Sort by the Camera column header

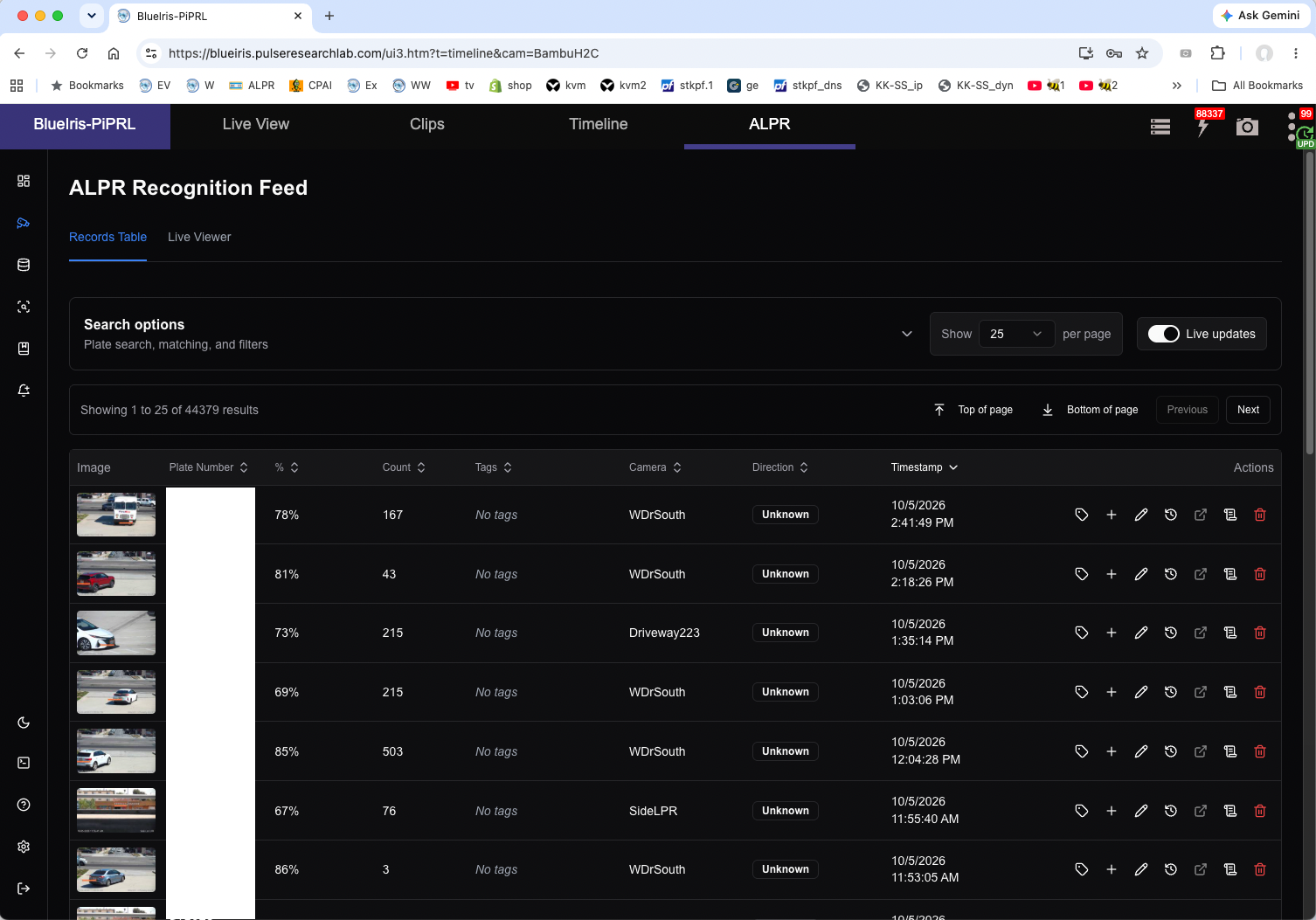655,467
